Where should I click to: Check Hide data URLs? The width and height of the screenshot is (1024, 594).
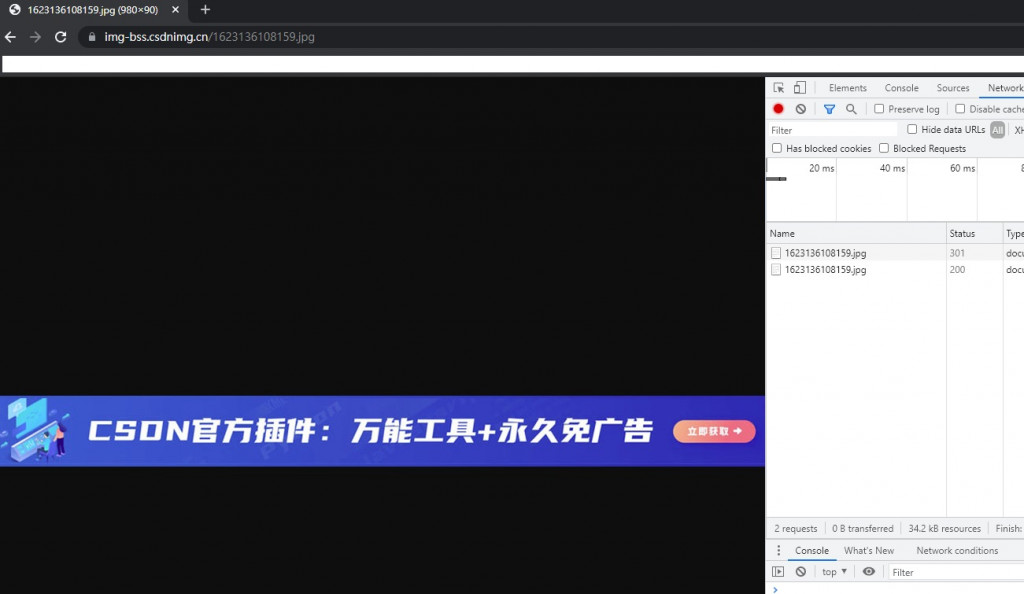click(x=912, y=129)
